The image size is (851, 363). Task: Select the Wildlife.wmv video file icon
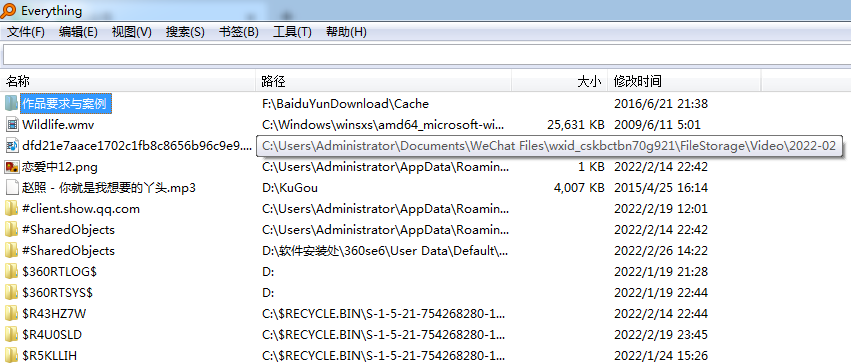point(12,125)
